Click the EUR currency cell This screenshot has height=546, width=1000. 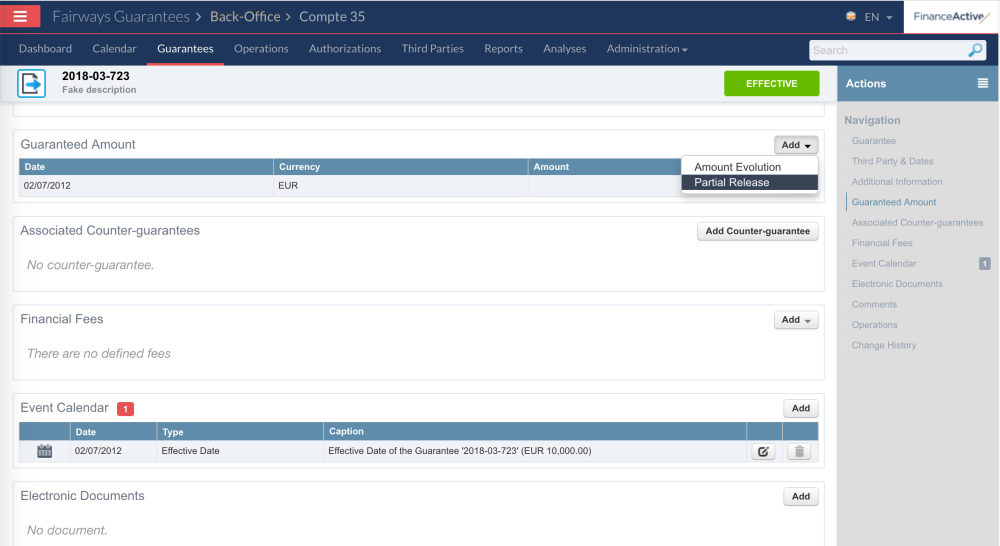(401, 186)
